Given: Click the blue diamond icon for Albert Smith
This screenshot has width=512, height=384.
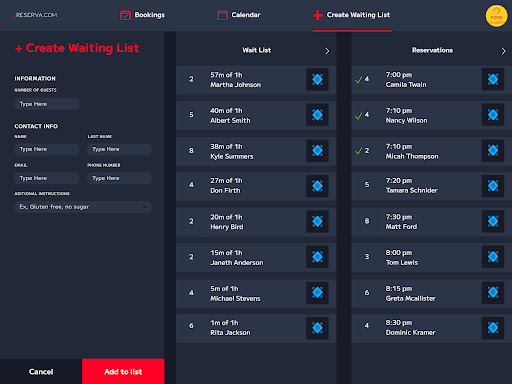Looking at the screenshot, I should pos(317,115).
